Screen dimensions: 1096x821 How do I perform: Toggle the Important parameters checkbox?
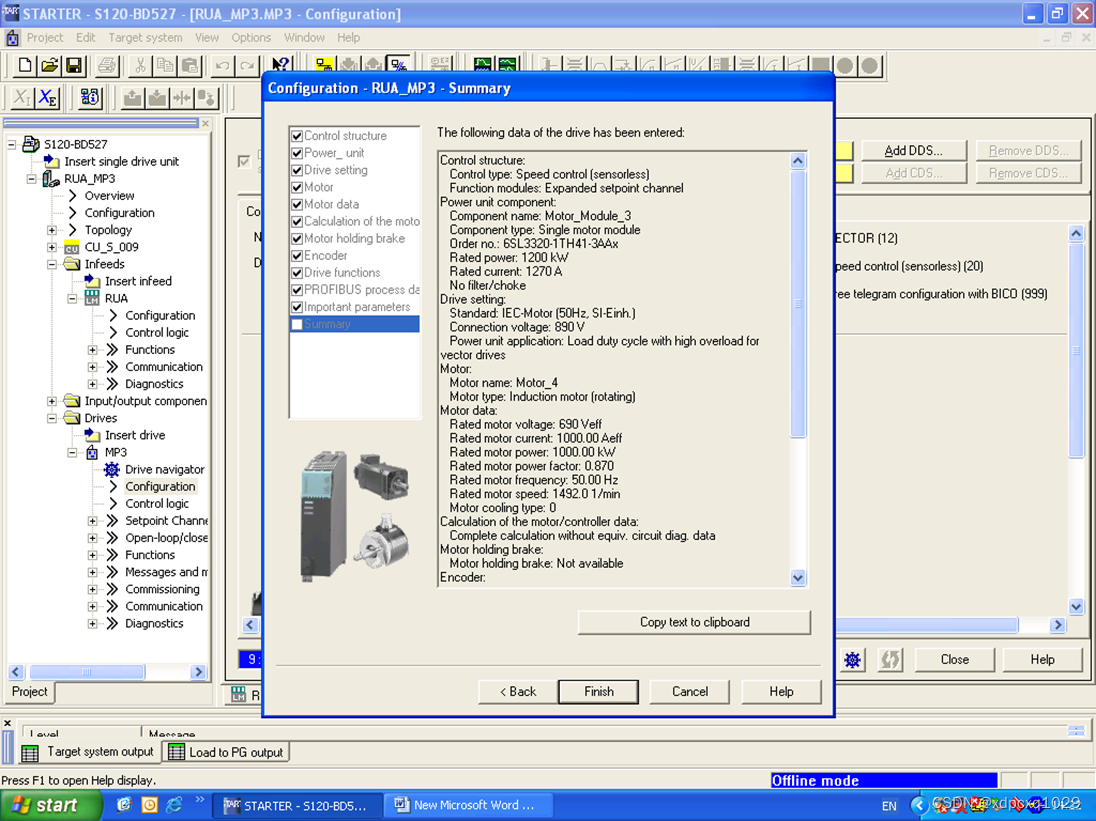(297, 307)
